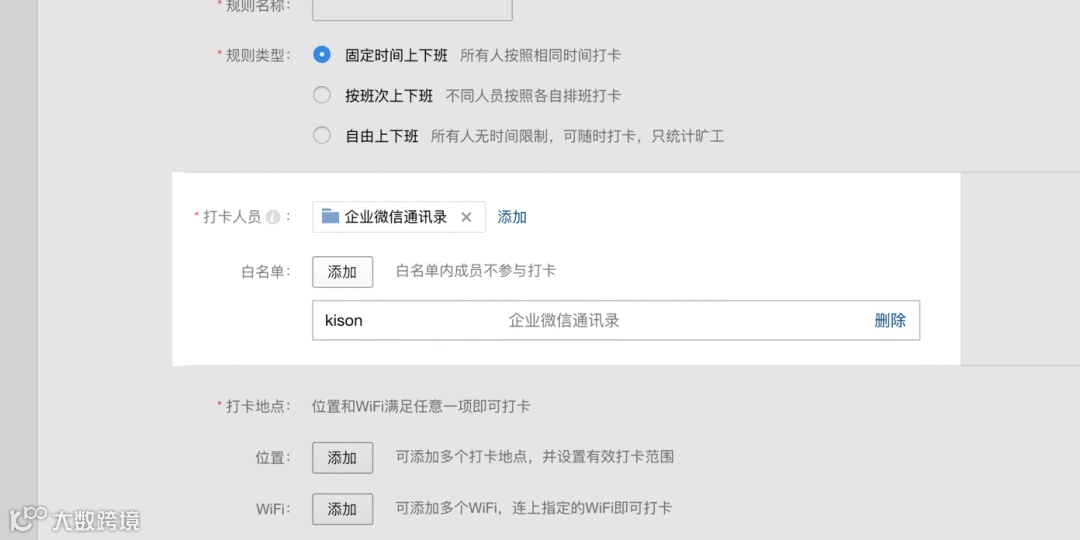Click 按班次上下班 option label
The image size is (1080, 540).
(389, 96)
